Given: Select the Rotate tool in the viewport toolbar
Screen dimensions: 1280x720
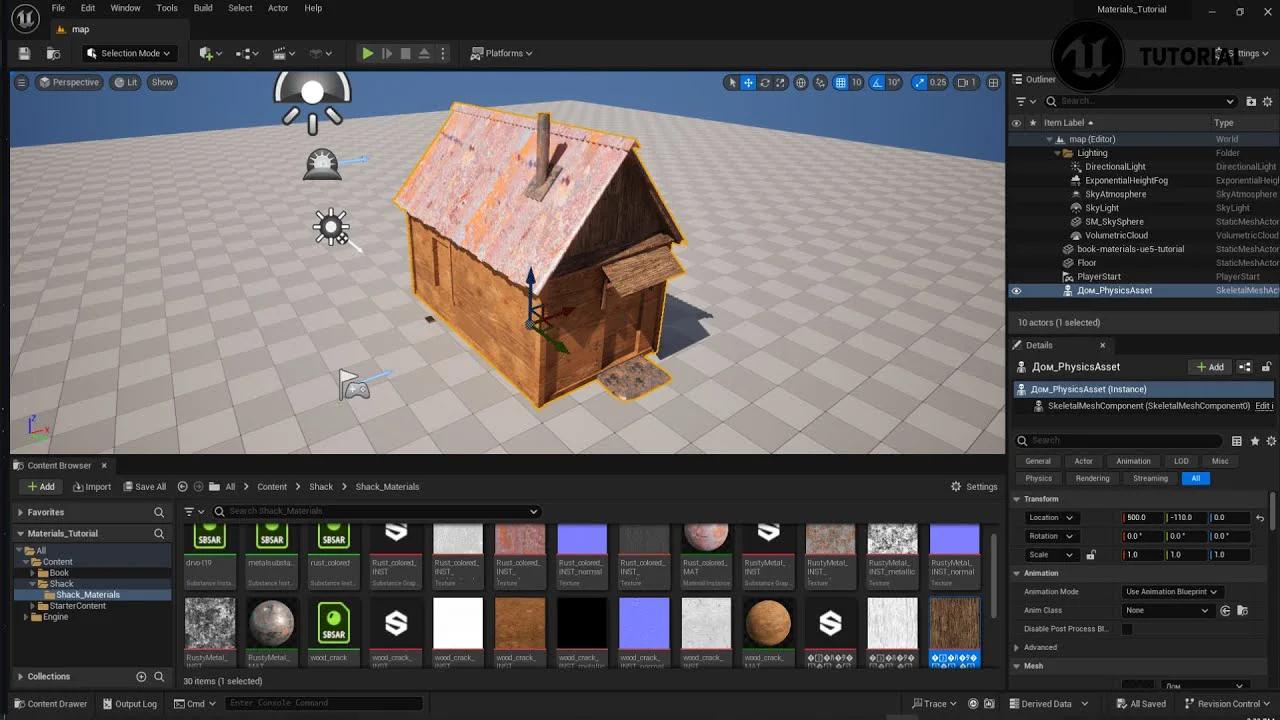Looking at the screenshot, I should tap(764, 82).
